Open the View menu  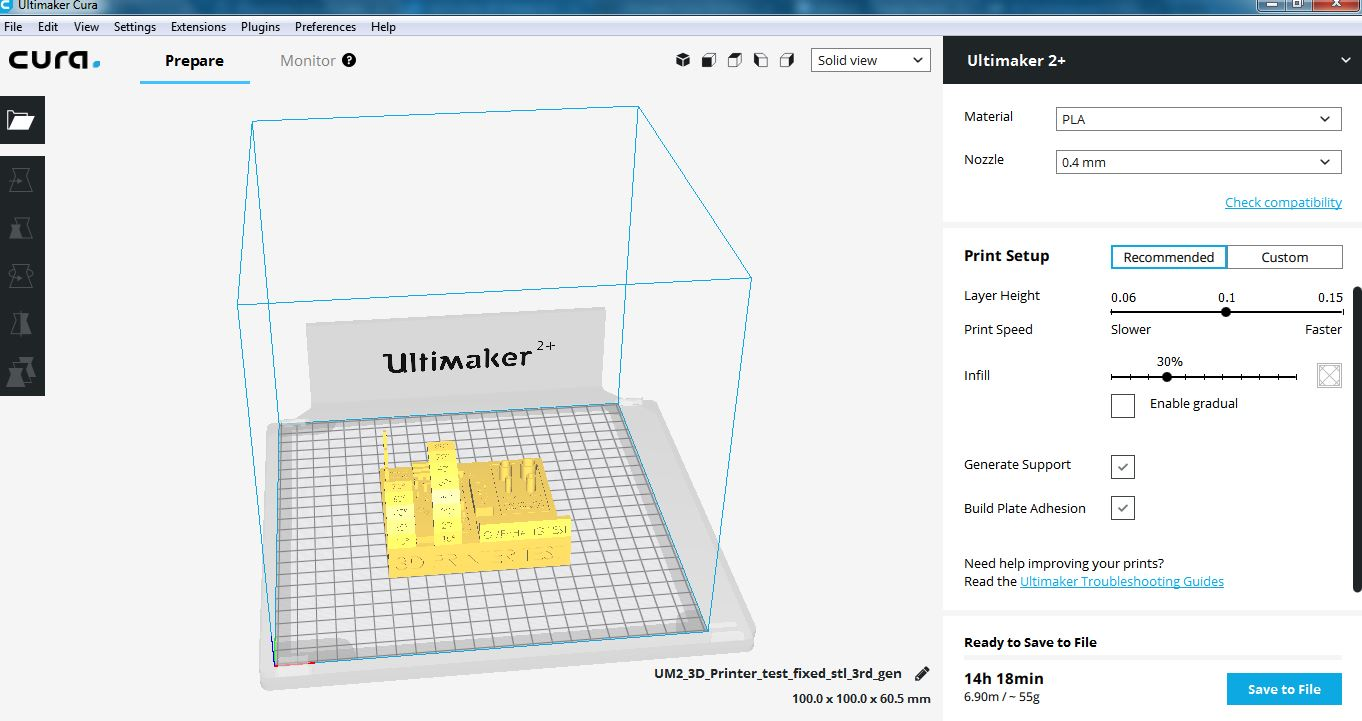click(87, 27)
